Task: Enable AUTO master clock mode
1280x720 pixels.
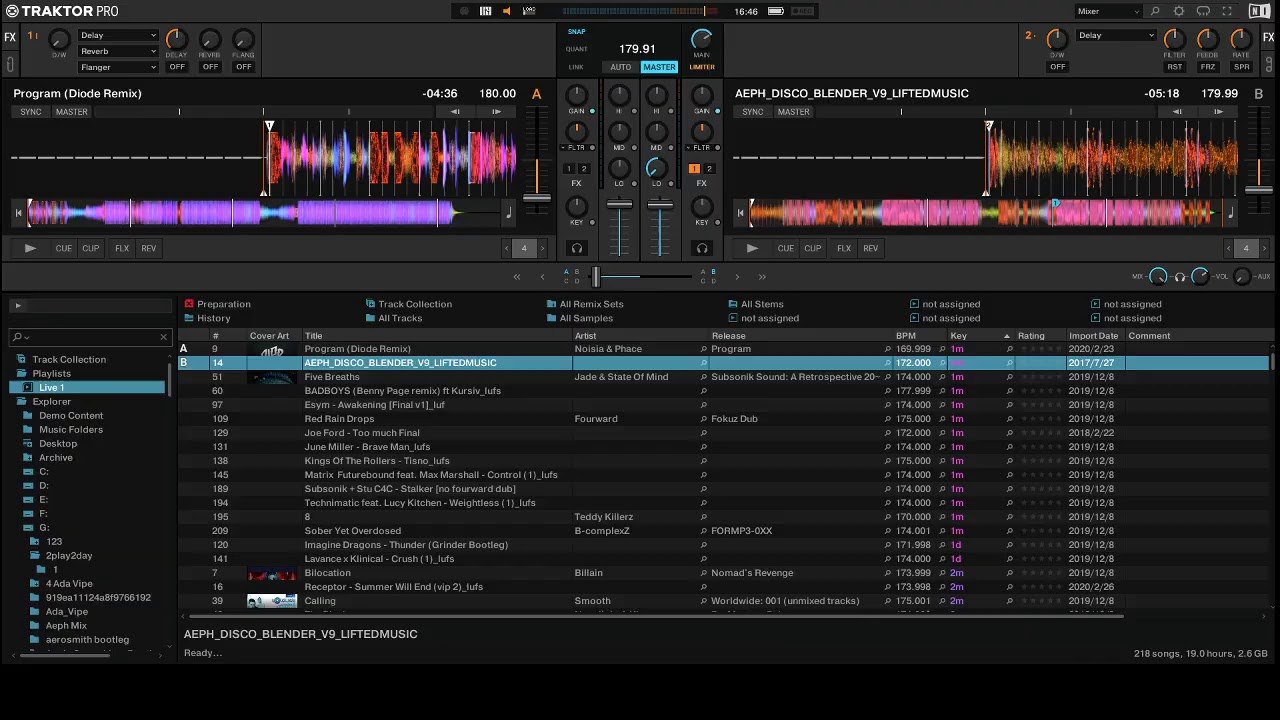Action: pos(621,67)
